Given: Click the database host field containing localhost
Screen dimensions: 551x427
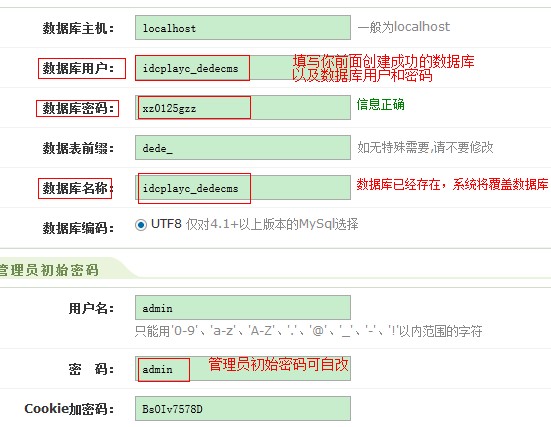Looking at the screenshot, I should tap(243, 28).
